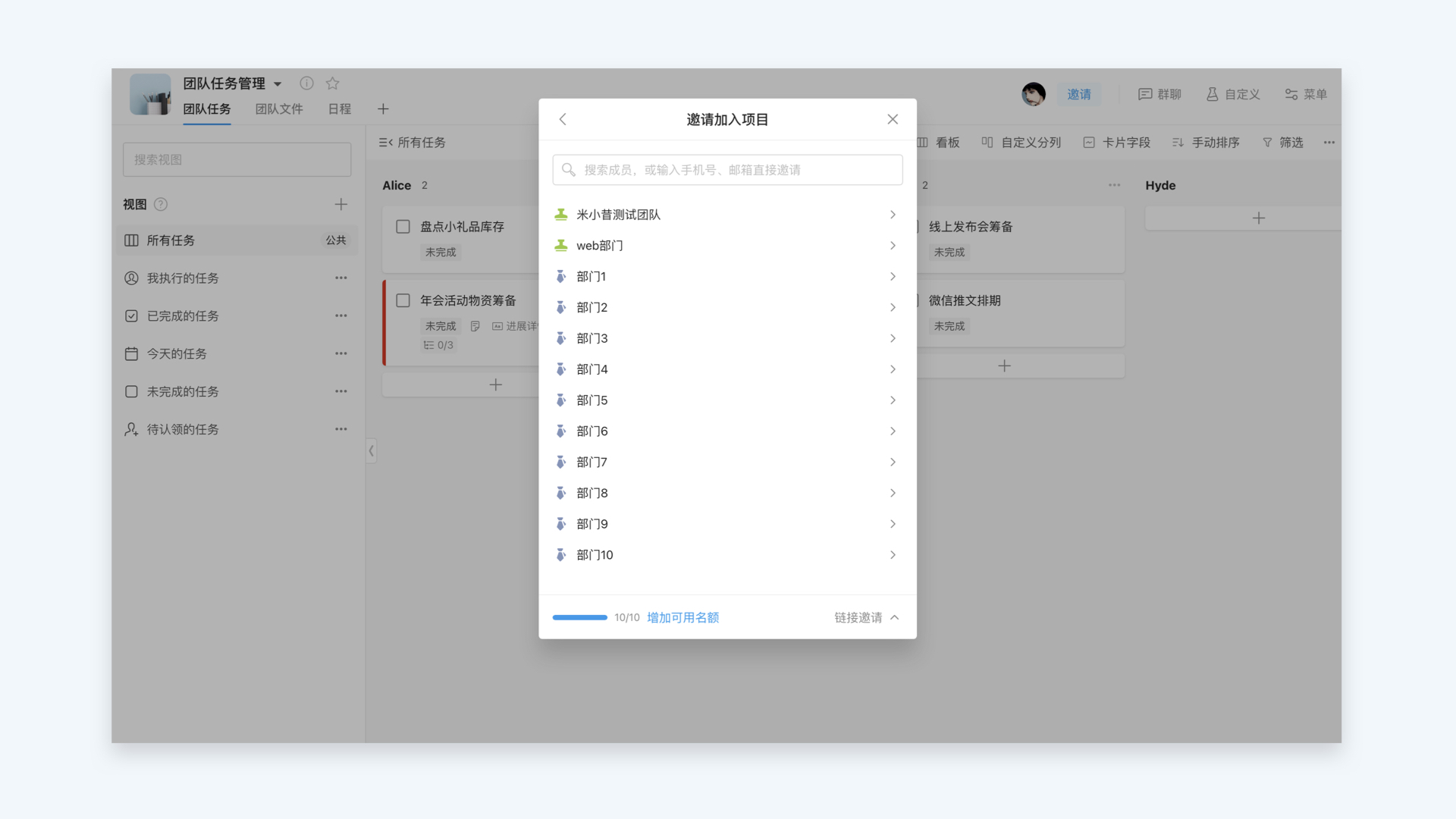Open more options for 今天的任务
The image size is (1456, 819).
(x=341, y=353)
